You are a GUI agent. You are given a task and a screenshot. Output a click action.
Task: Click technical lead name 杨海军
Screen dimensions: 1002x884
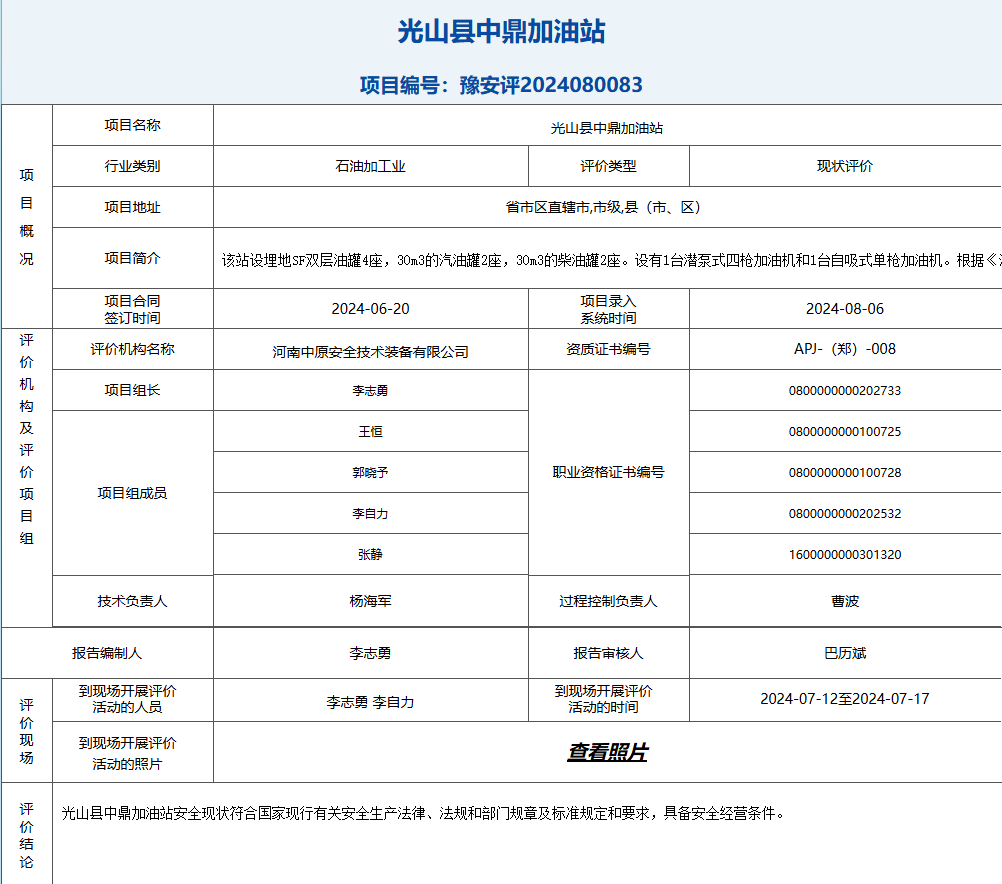click(x=371, y=601)
